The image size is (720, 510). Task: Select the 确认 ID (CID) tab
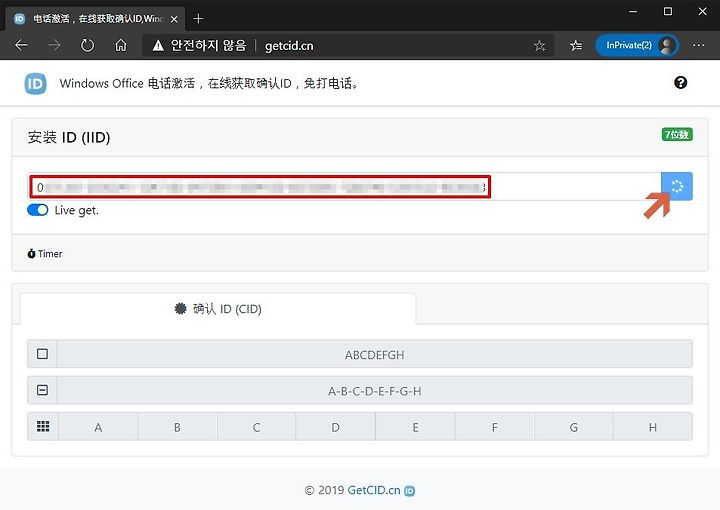point(218,309)
